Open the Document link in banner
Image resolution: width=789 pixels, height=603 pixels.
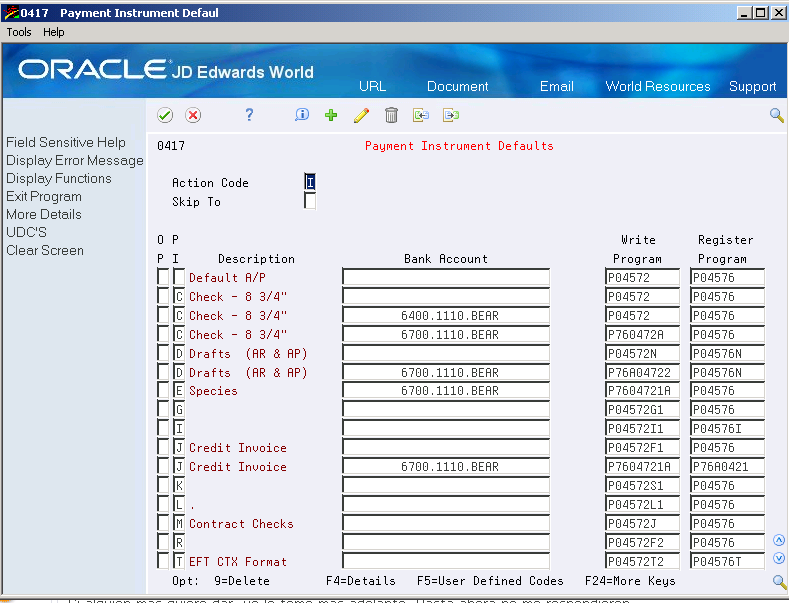tap(457, 86)
